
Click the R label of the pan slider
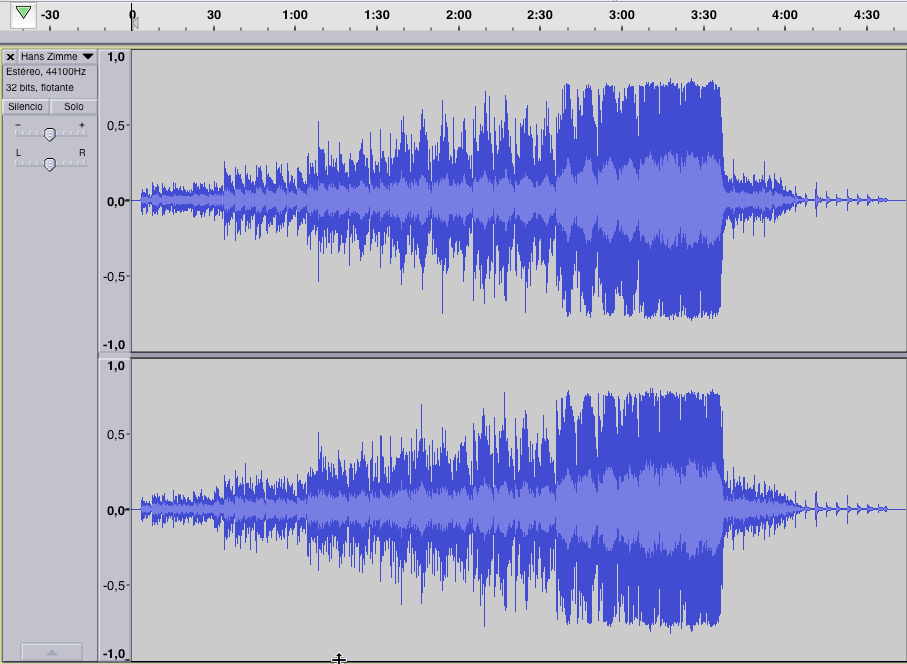tap(82, 153)
